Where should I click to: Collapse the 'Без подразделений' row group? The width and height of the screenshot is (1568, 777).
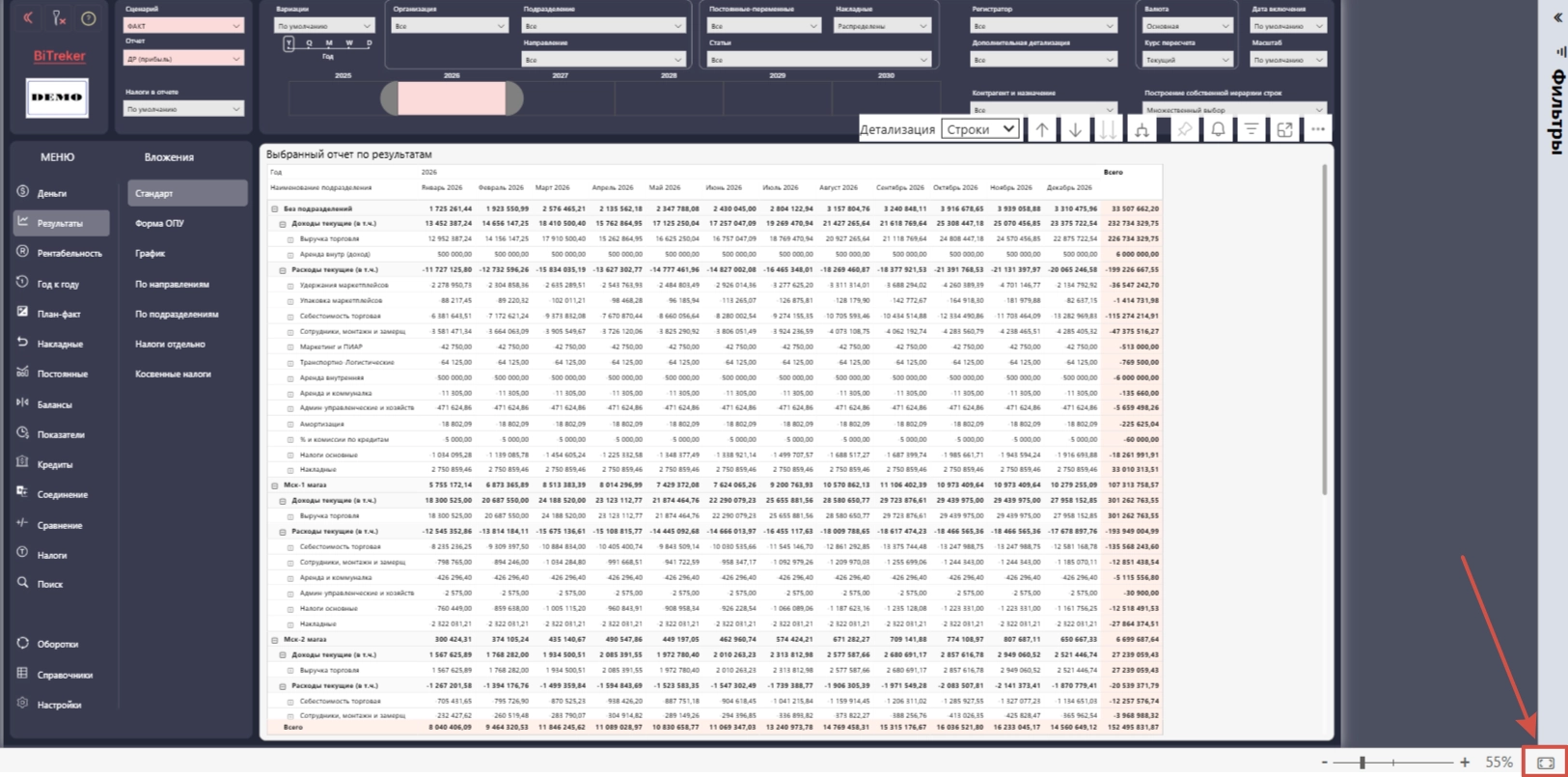tap(274, 208)
